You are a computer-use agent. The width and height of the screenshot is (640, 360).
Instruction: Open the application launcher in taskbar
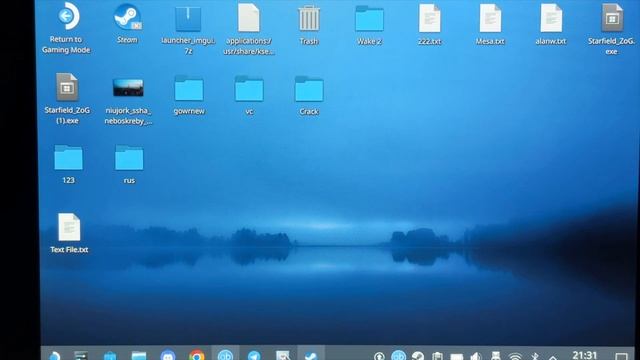(x=54, y=356)
